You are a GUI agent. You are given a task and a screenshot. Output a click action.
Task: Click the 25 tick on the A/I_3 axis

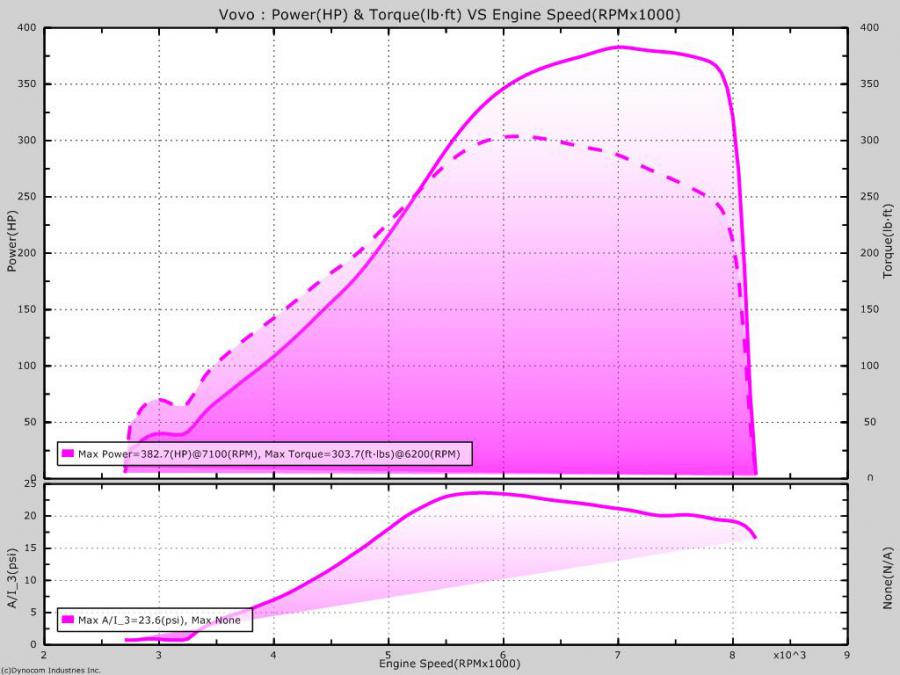click(30, 485)
